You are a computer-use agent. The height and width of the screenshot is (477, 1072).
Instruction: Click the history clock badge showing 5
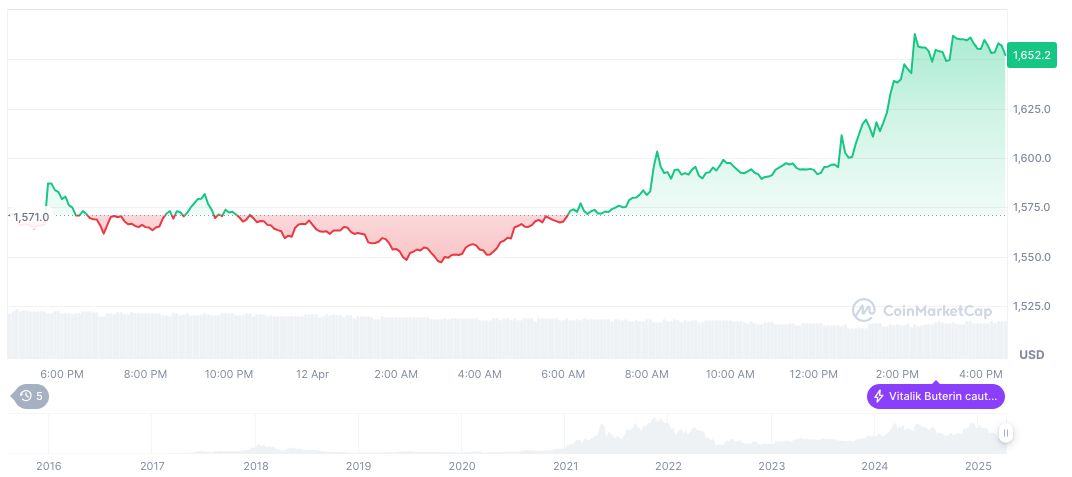click(30, 396)
